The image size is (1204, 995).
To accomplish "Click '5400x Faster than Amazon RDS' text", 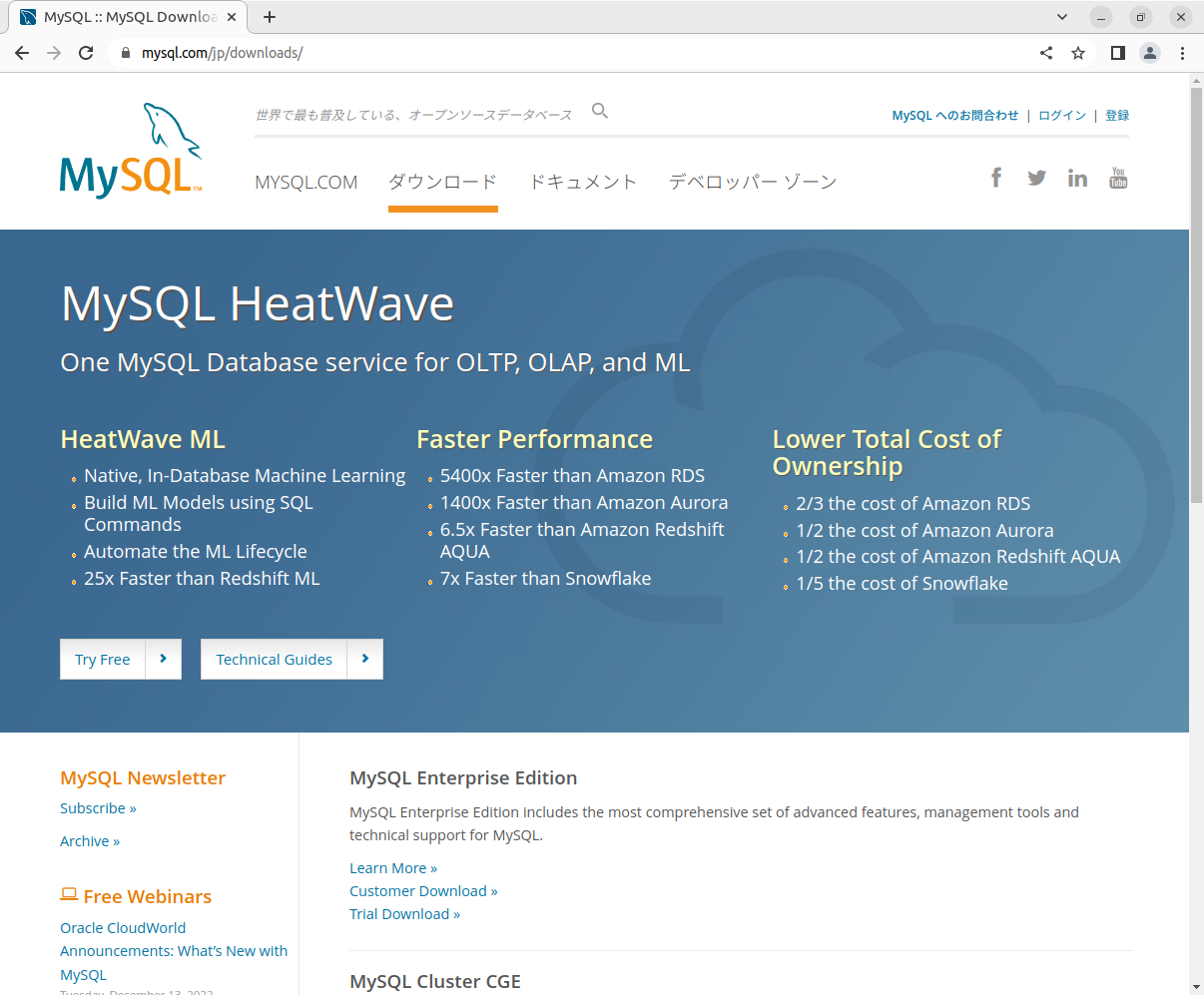I will click(x=572, y=476).
